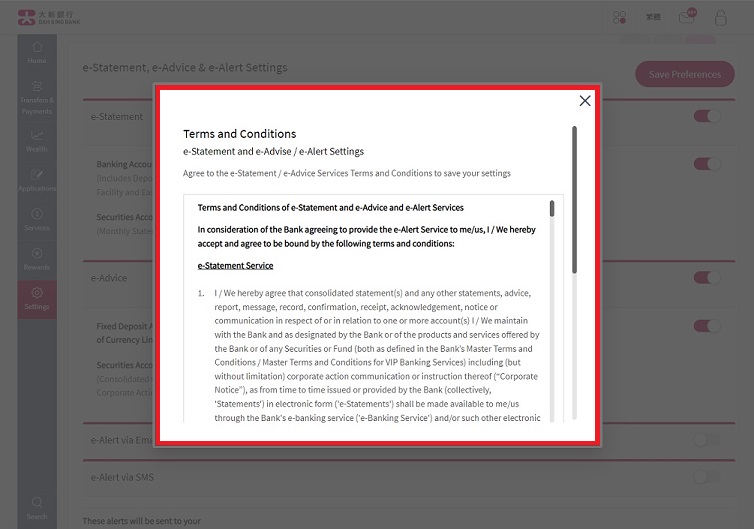This screenshot has width=754, height=529.
Task: Click the 'e-Advice' section label
Action: pos(109,278)
